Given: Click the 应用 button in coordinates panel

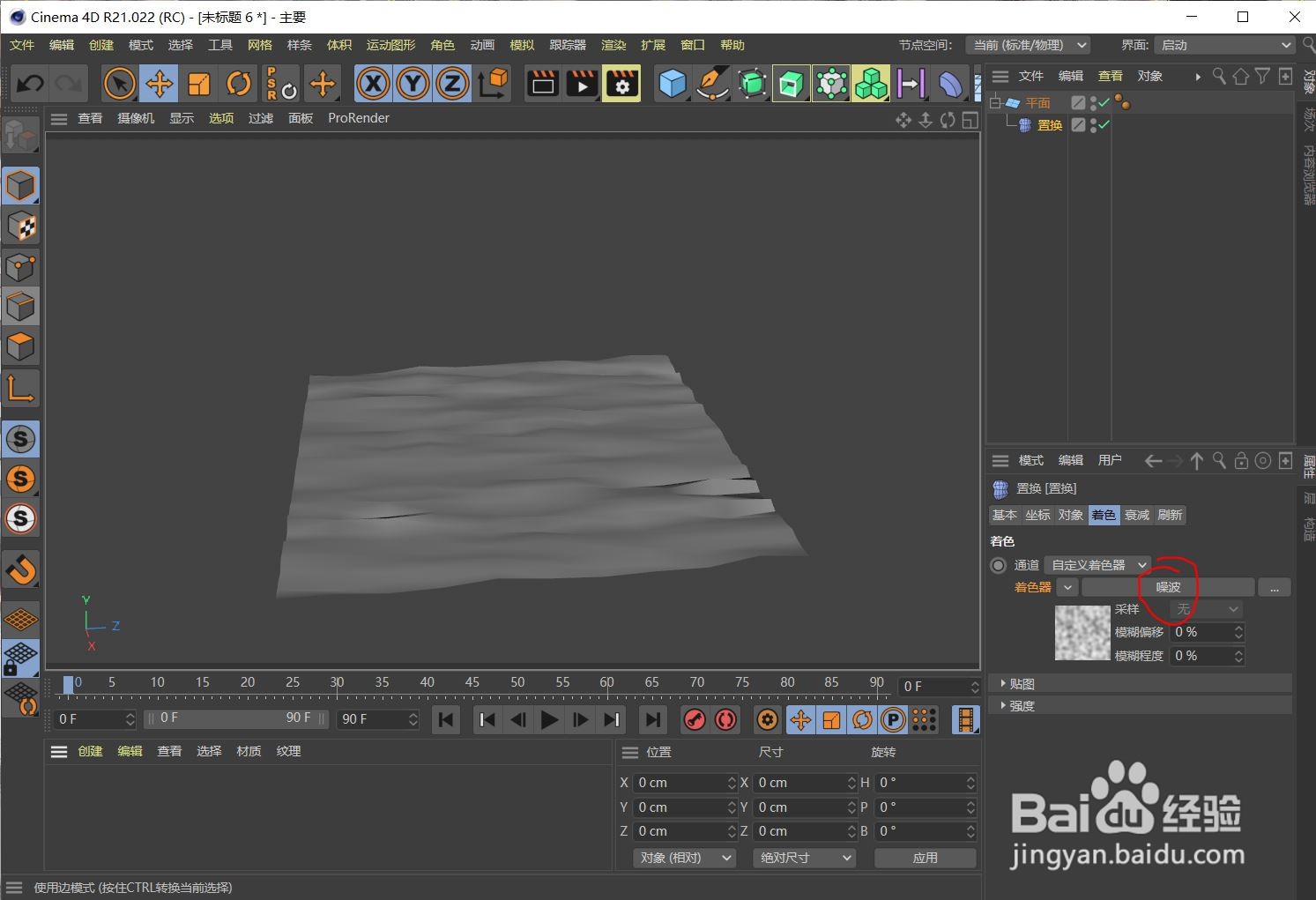Looking at the screenshot, I should (926, 858).
